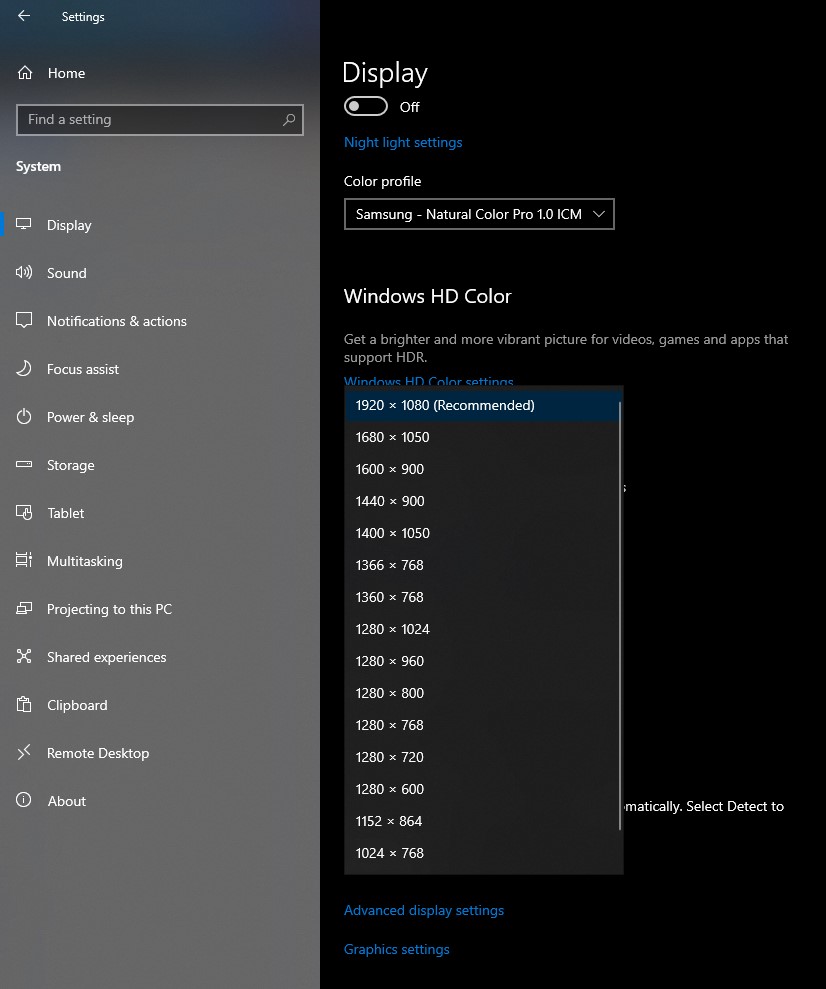
Task: Click the Sound speaker icon
Action: point(25,273)
